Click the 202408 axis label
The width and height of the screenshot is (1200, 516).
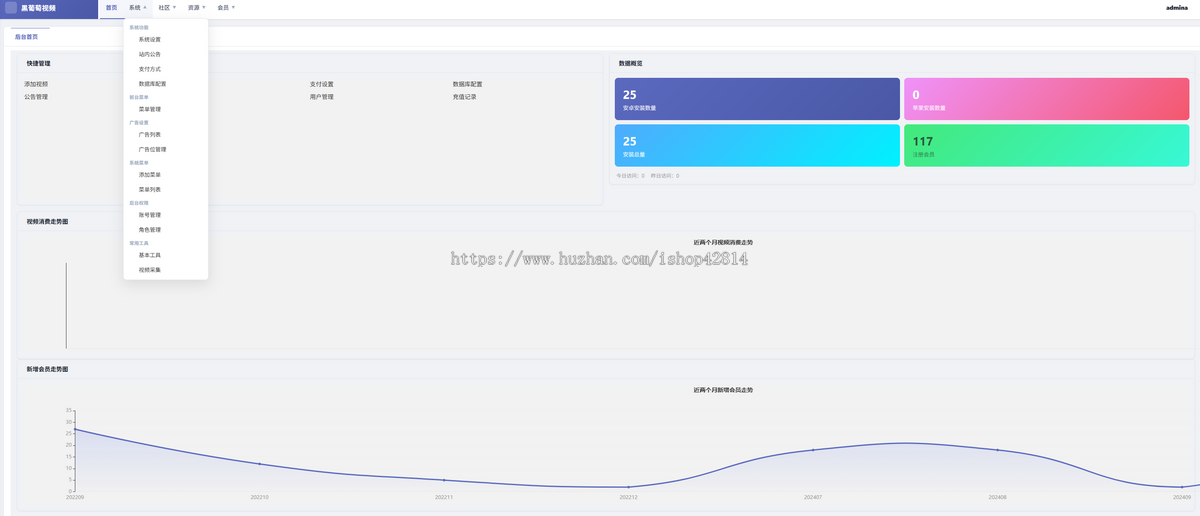(x=997, y=497)
